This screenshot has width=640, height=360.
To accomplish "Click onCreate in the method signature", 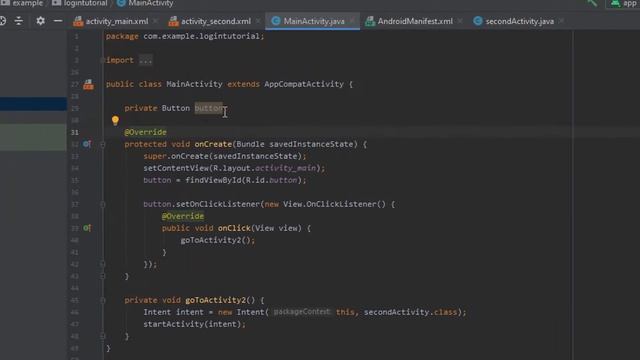I will [213, 144].
